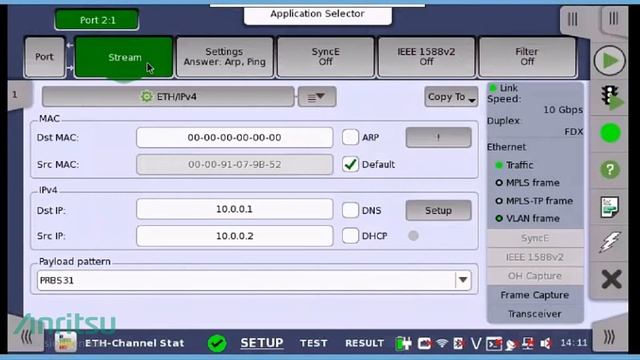Click the exclamation button next to ARP
This screenshot has width=640, height=360.
(x=438, y=137)
